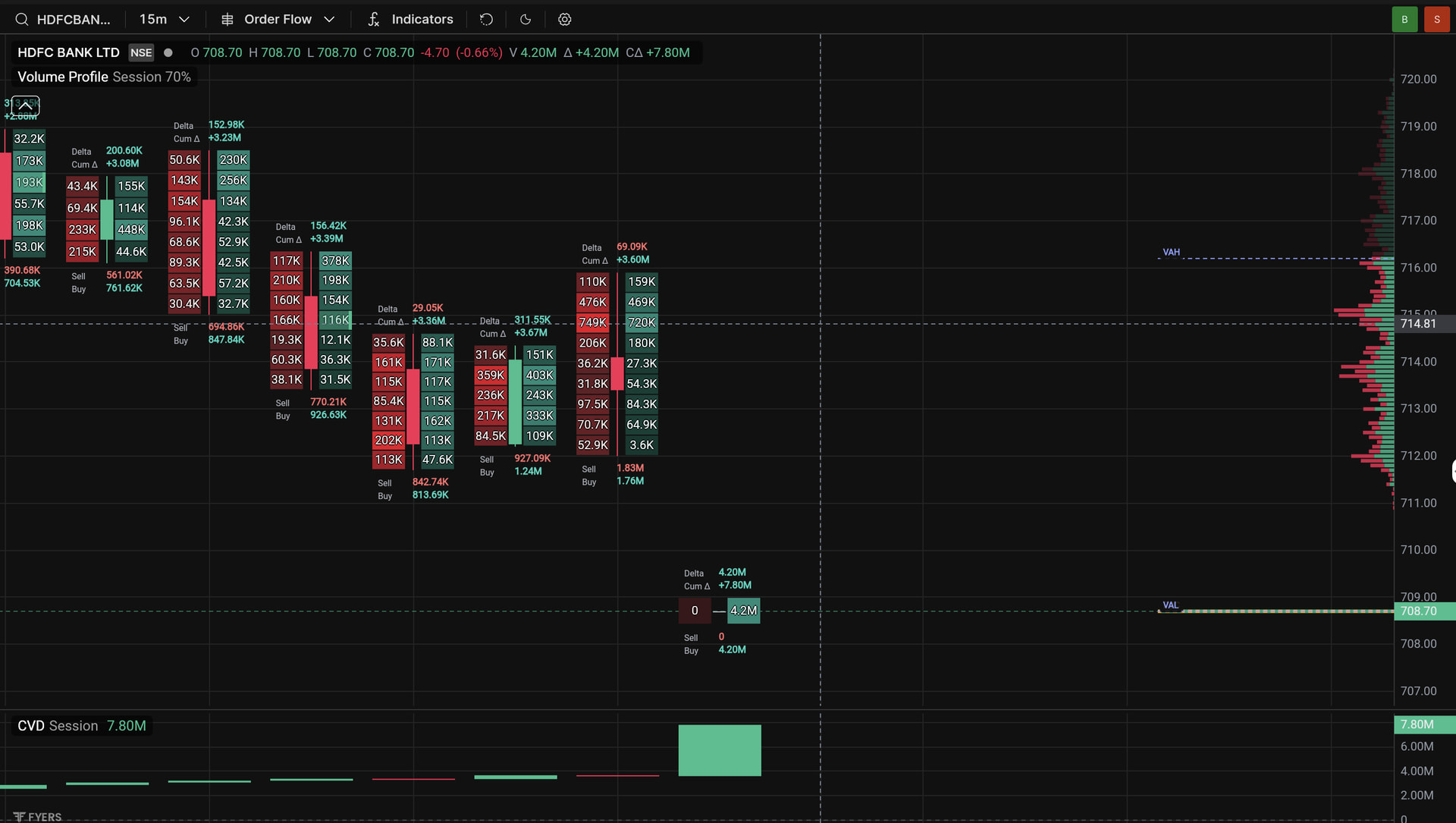Expand the Order Flow chart type dropdown
Image resolution: width=1456 pixels, height=823 pixels.
coord(278,20)
